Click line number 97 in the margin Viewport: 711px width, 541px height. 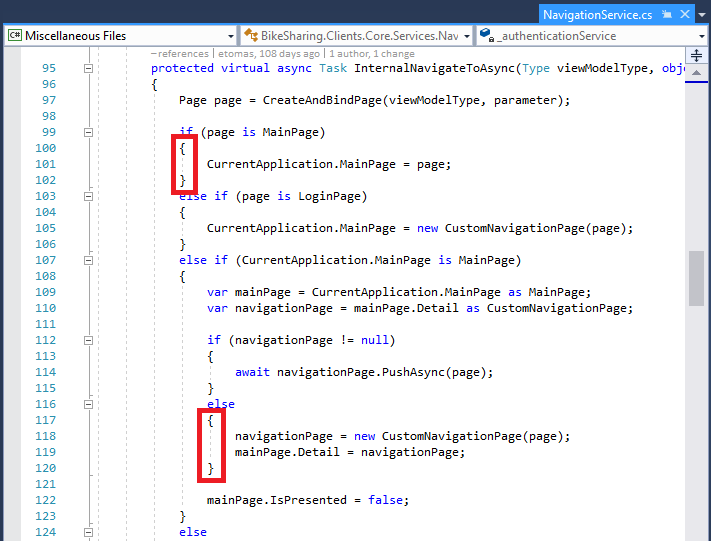coord(49,100)
